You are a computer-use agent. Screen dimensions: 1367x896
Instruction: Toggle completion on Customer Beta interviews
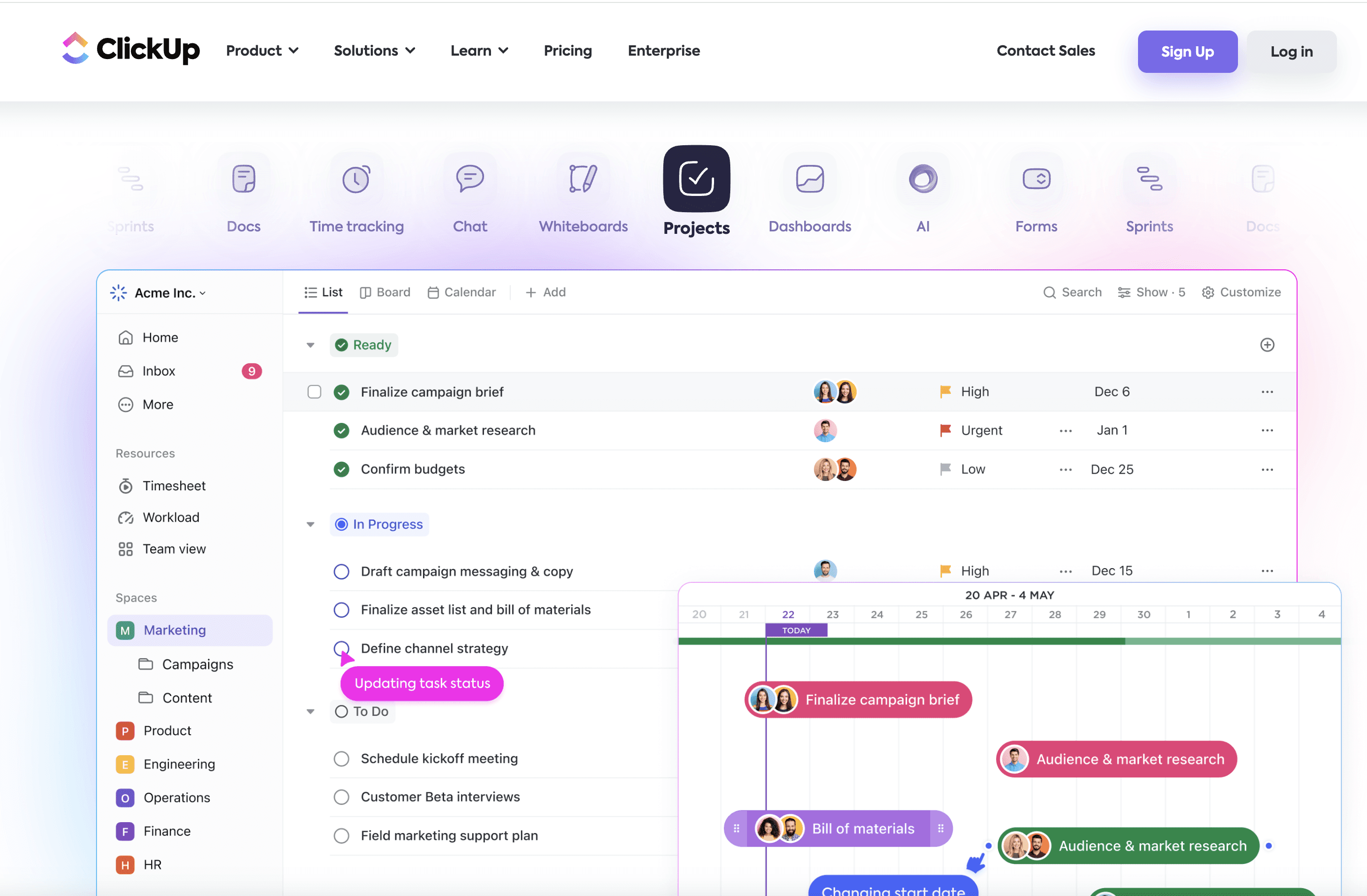tap(342, 797)
